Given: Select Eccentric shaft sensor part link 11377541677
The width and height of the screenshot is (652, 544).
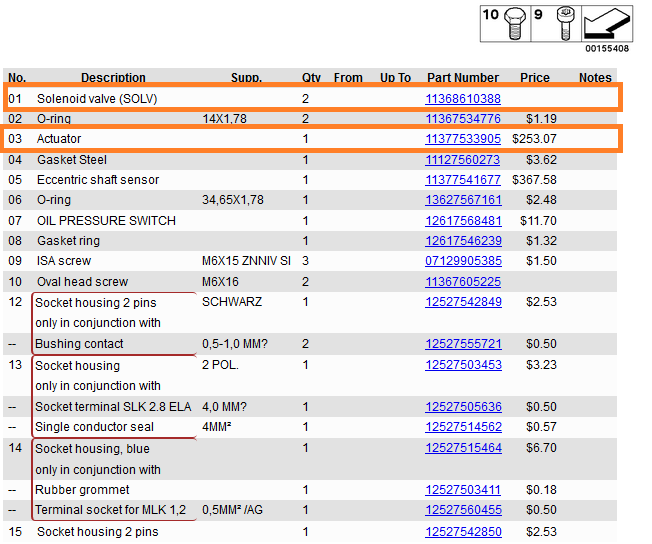Looking at the screenshot, I should (463, 180).
